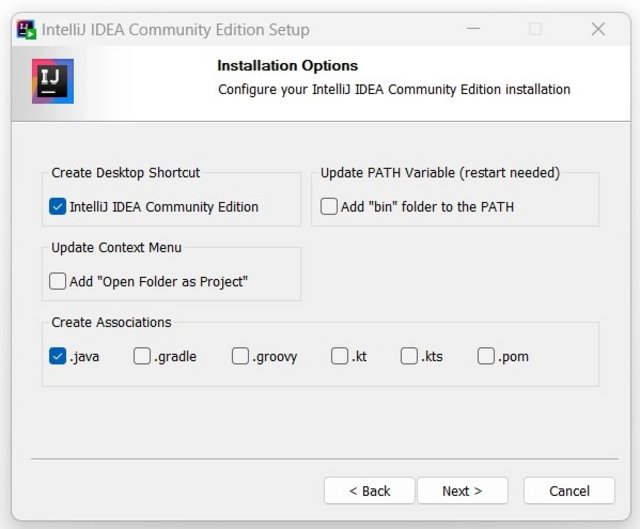Click the IntelliJ IDEA title bar icon

pos(26,29)
